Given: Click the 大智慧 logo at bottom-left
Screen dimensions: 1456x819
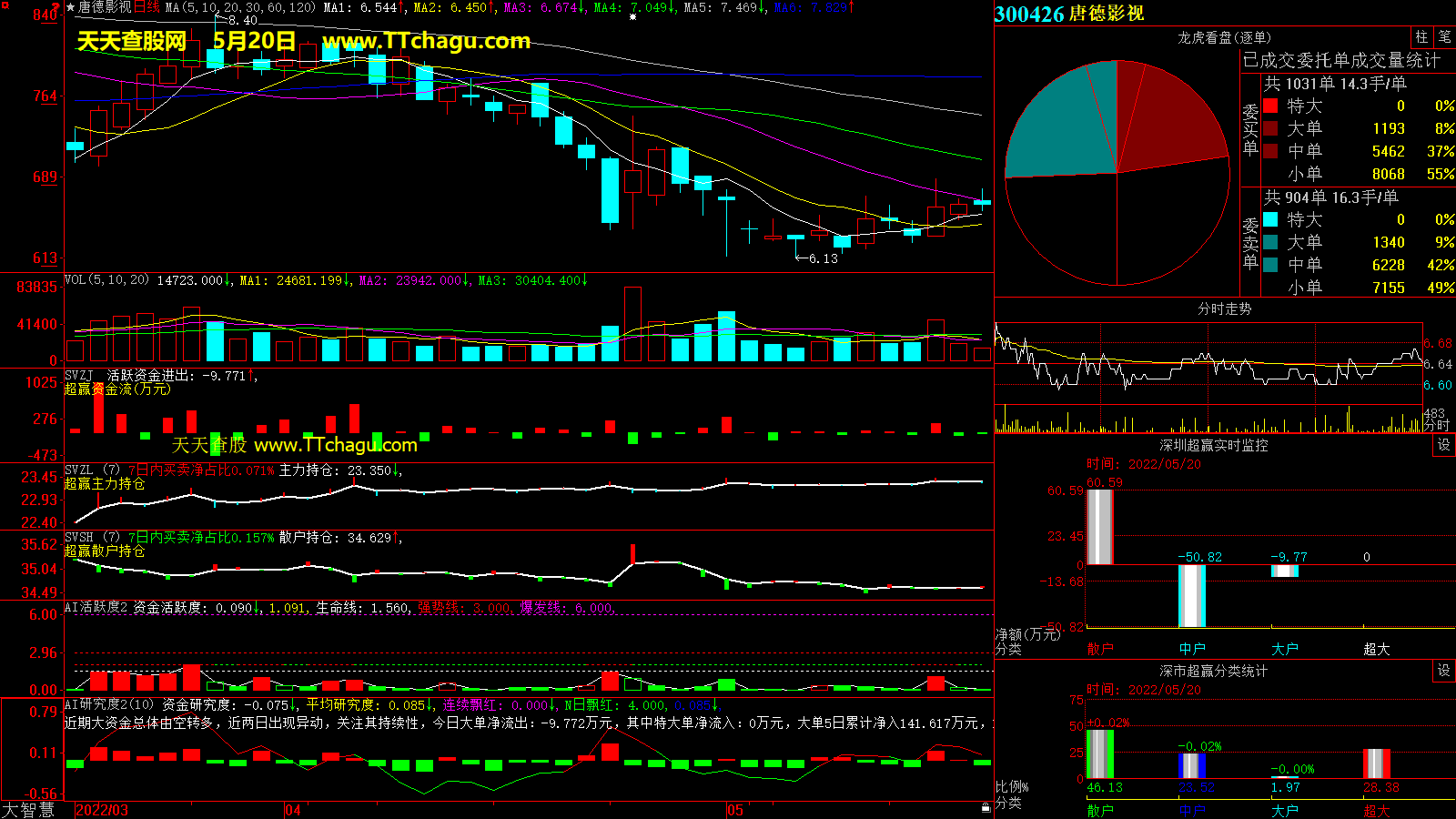Looking at the screenshot, I should (28, 809).
